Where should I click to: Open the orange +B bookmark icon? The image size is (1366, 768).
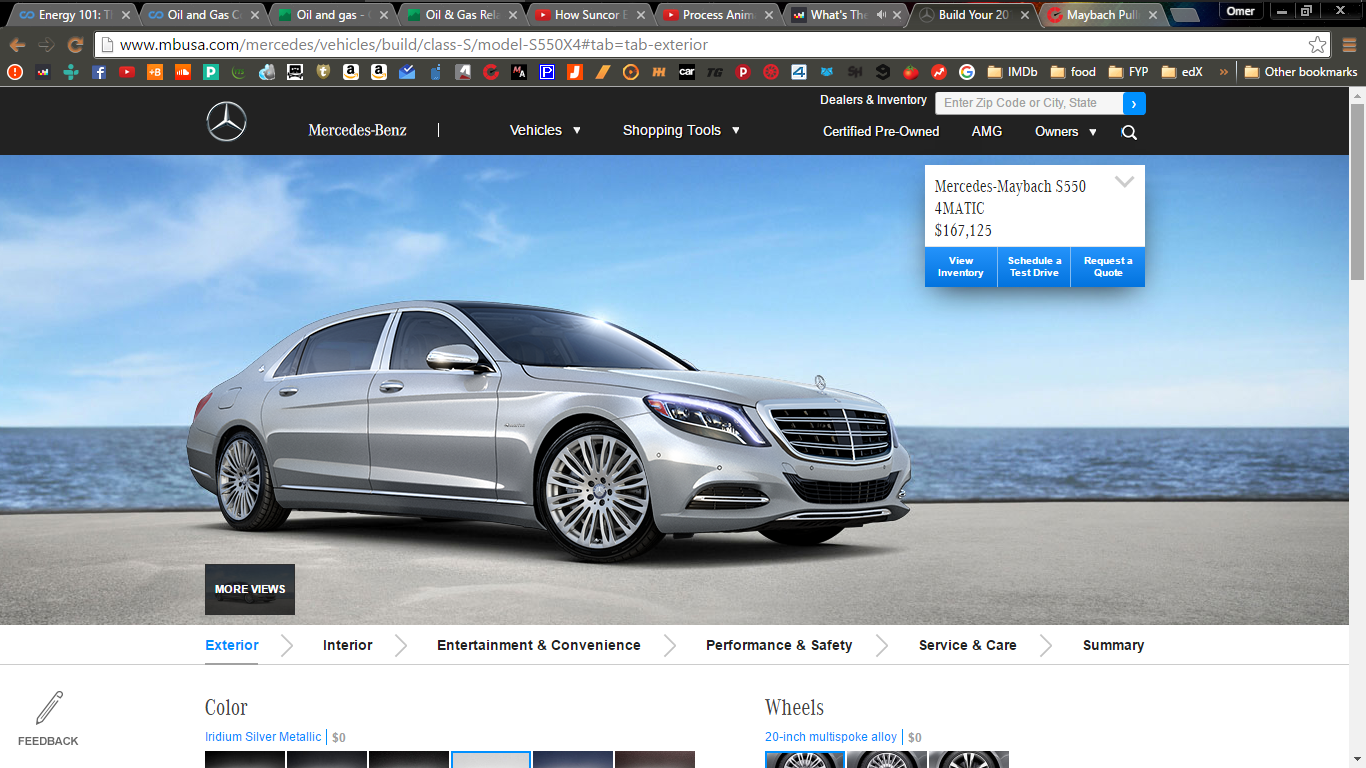(x=155, y=72)
